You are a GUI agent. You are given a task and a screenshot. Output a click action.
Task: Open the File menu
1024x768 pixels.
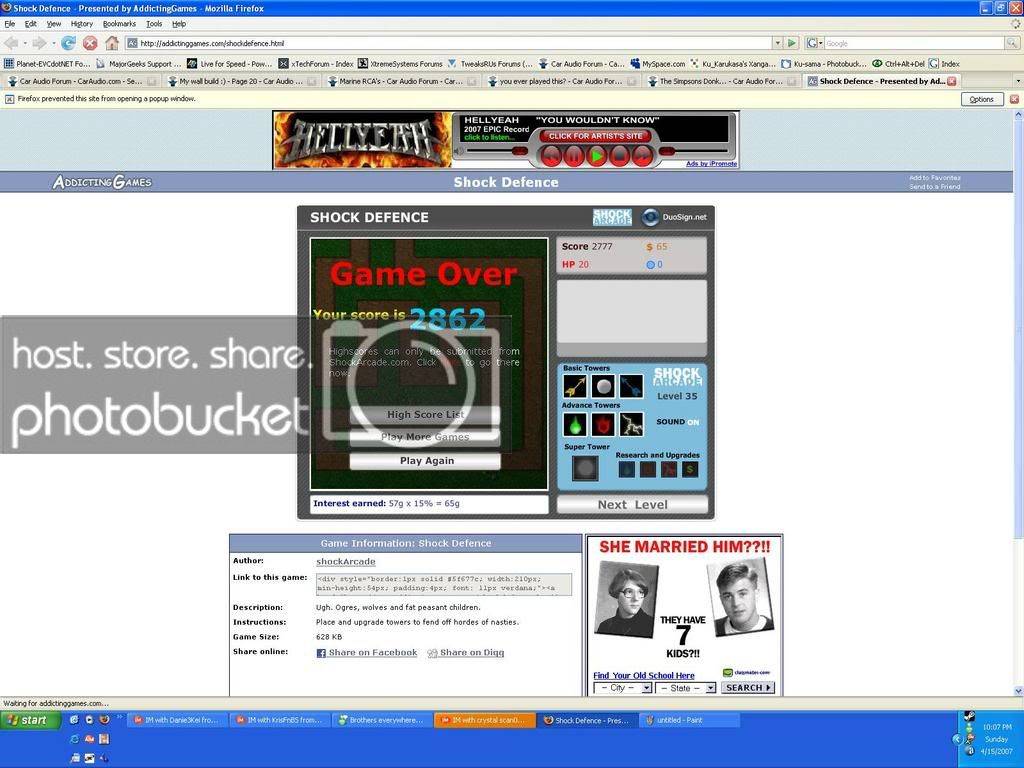click(x=10, y=24)
